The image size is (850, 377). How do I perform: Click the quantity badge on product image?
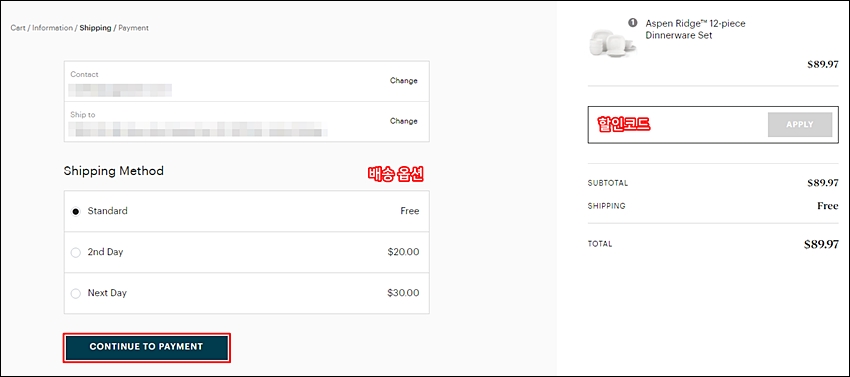632,23
